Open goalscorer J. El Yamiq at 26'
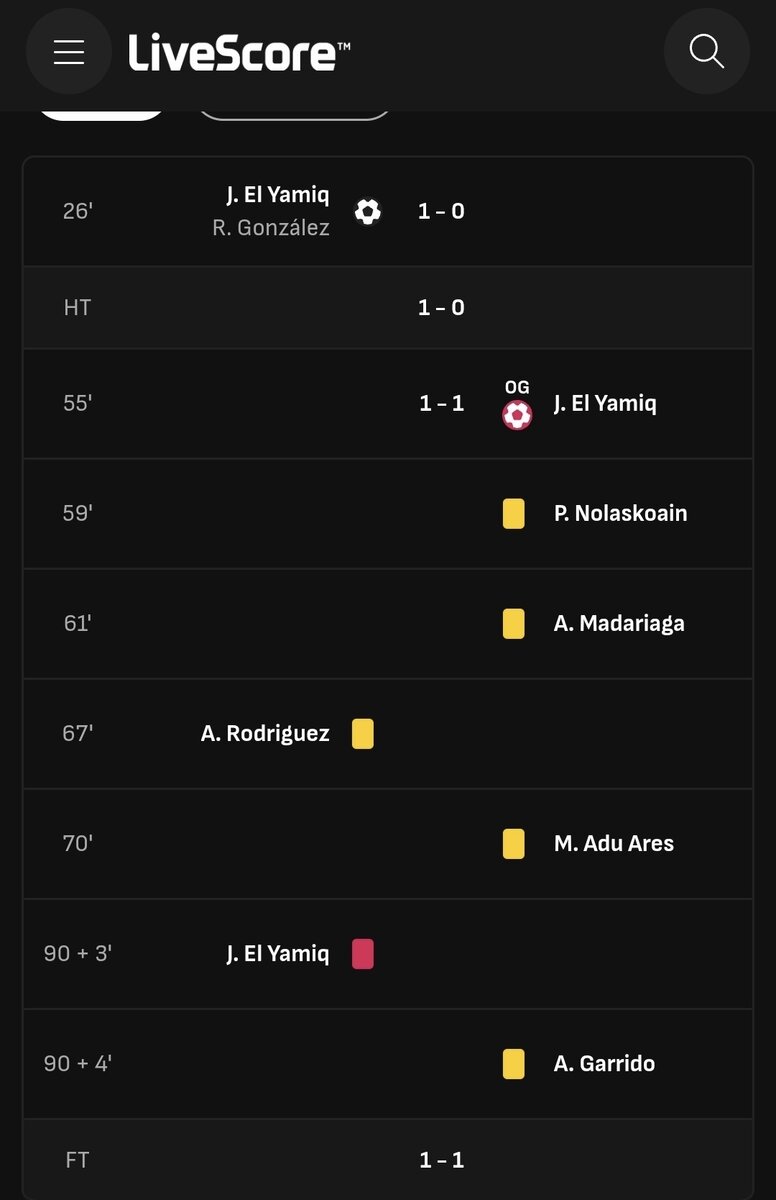The height and width of the screenshot is (1200, 776). (x=277, y=195)
